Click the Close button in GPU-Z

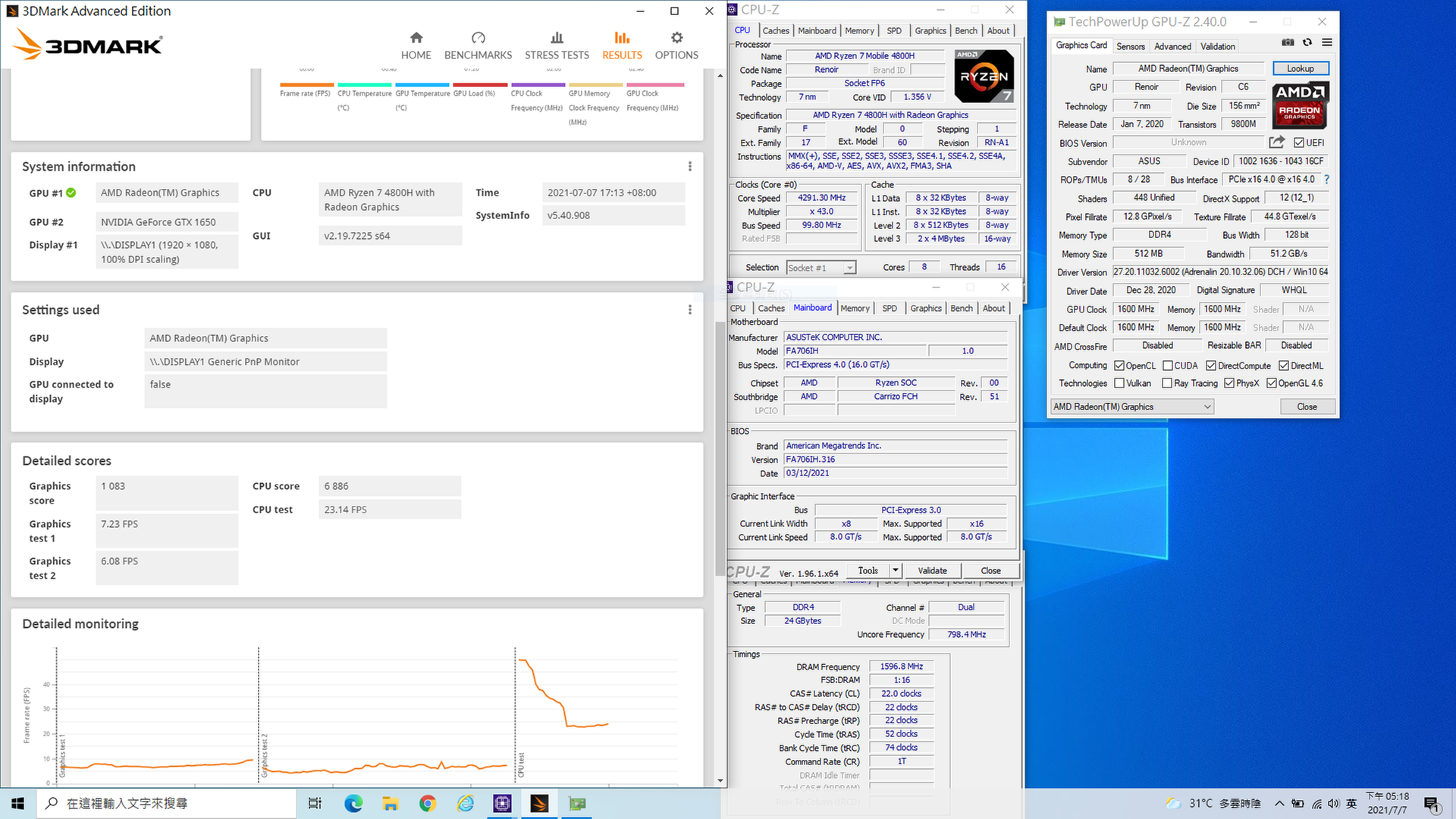[1307, 406]
